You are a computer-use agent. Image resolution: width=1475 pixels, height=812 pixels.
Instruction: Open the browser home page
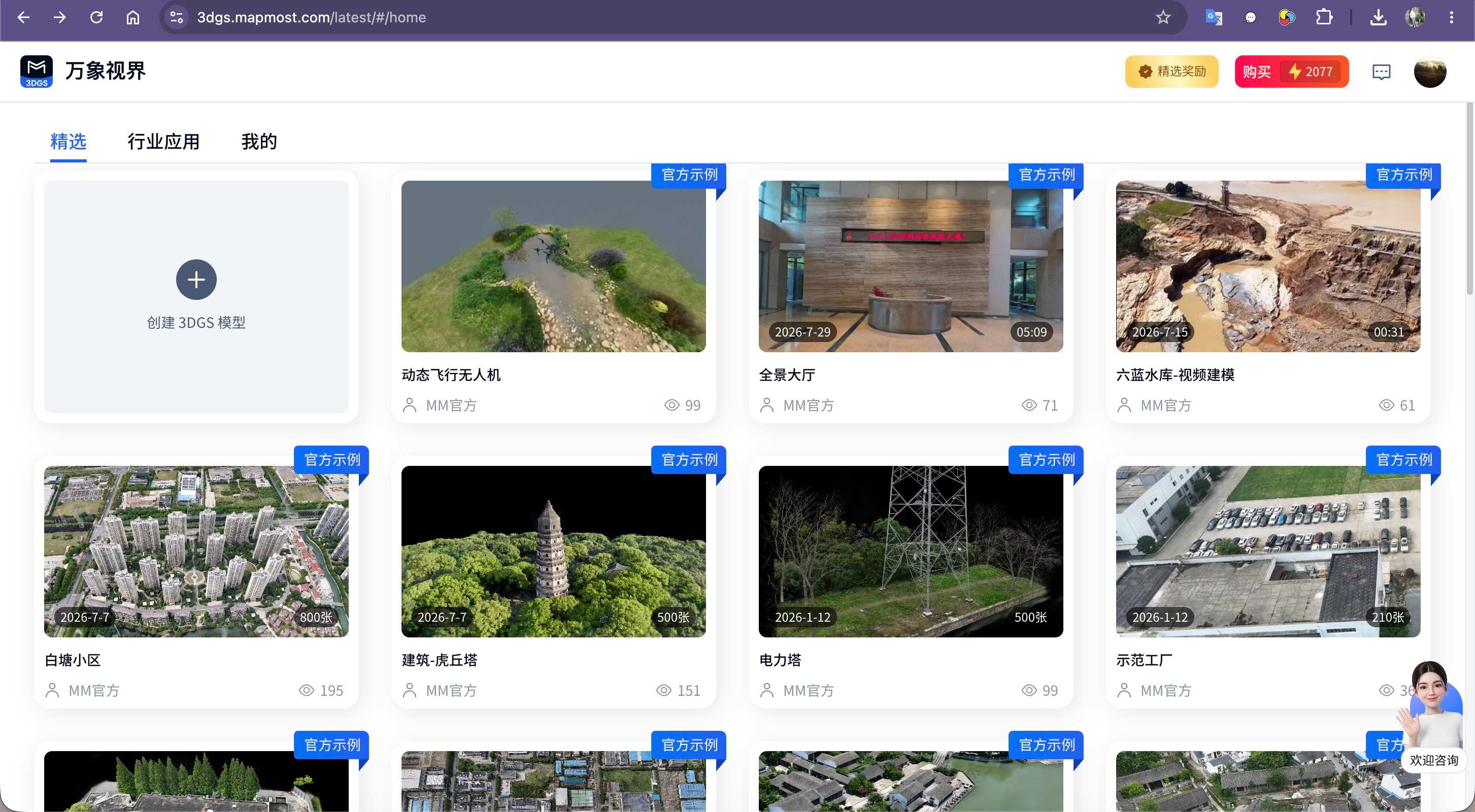click(x=133, y=17)
